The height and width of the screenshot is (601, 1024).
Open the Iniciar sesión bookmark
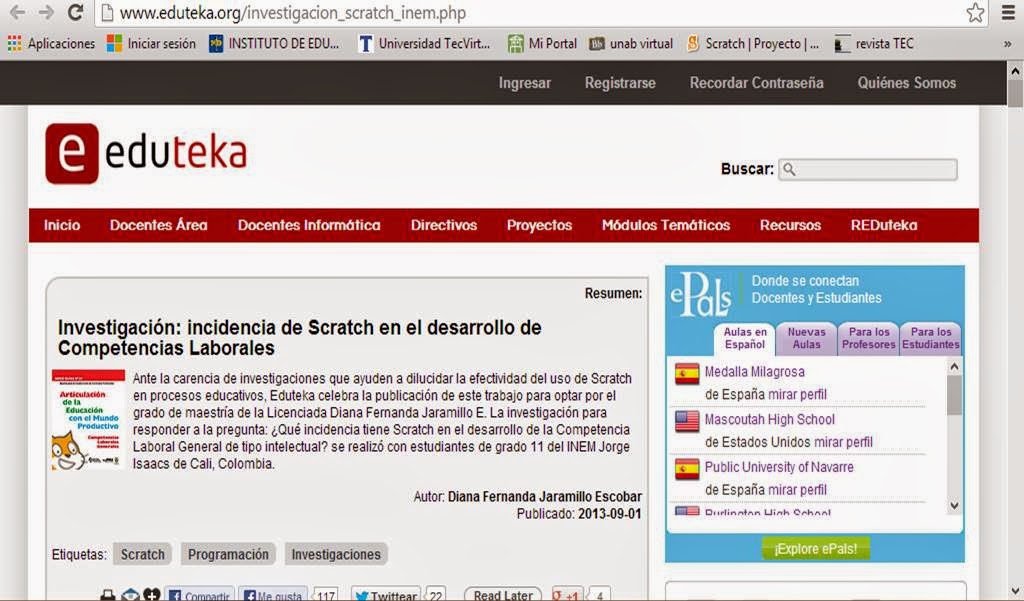coord(152,44)
